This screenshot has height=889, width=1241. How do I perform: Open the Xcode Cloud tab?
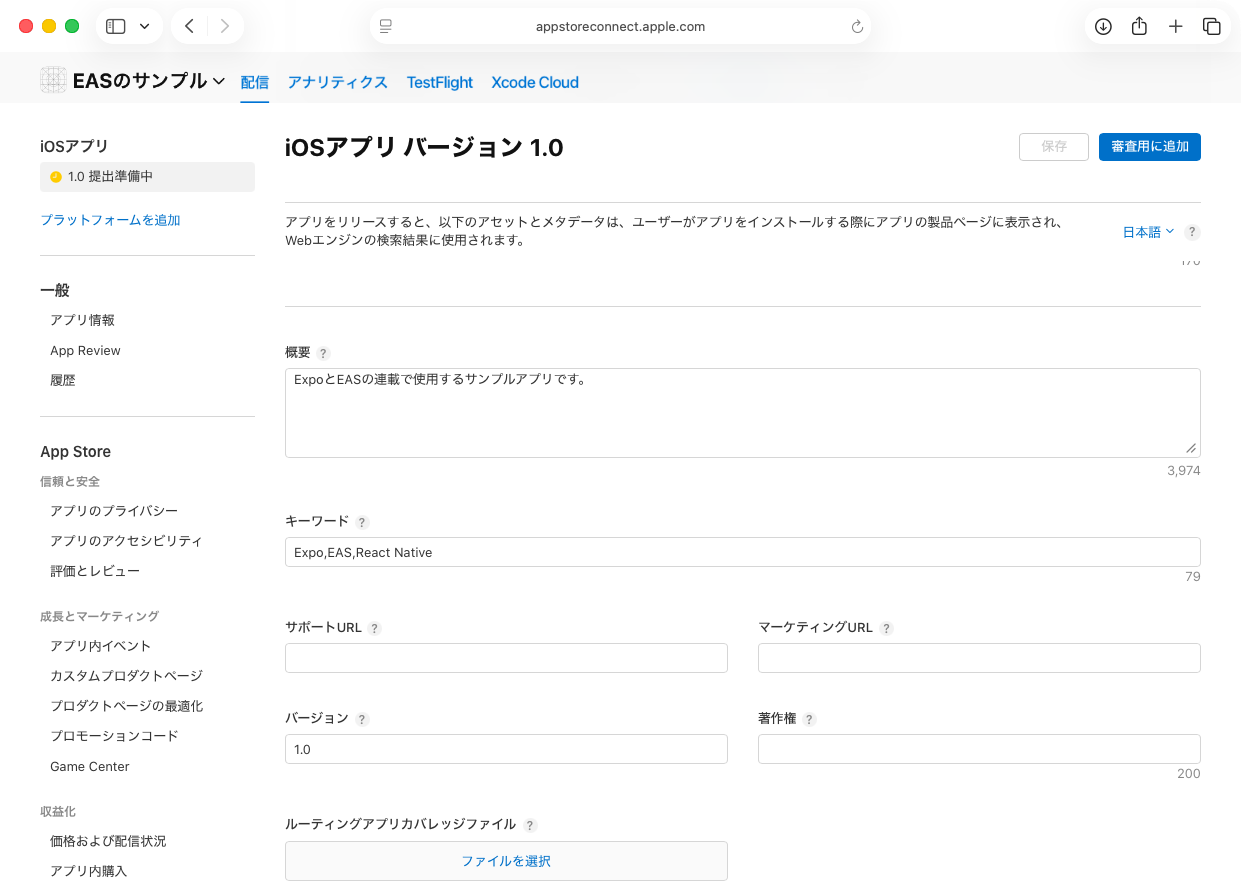[x=535, y=82]
